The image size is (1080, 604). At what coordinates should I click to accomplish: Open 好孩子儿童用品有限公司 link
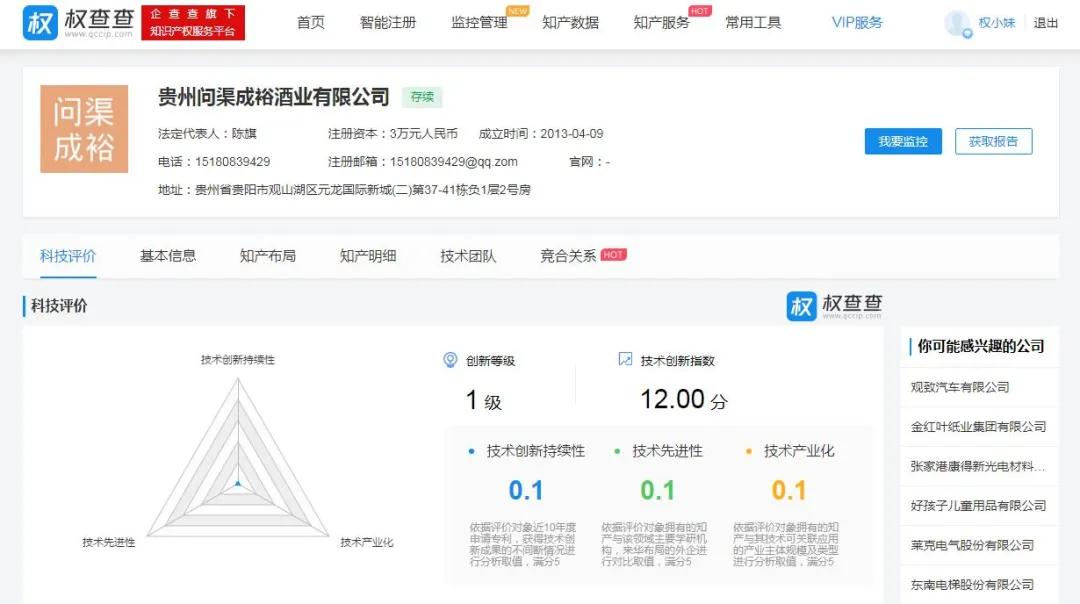click(978, 506)
